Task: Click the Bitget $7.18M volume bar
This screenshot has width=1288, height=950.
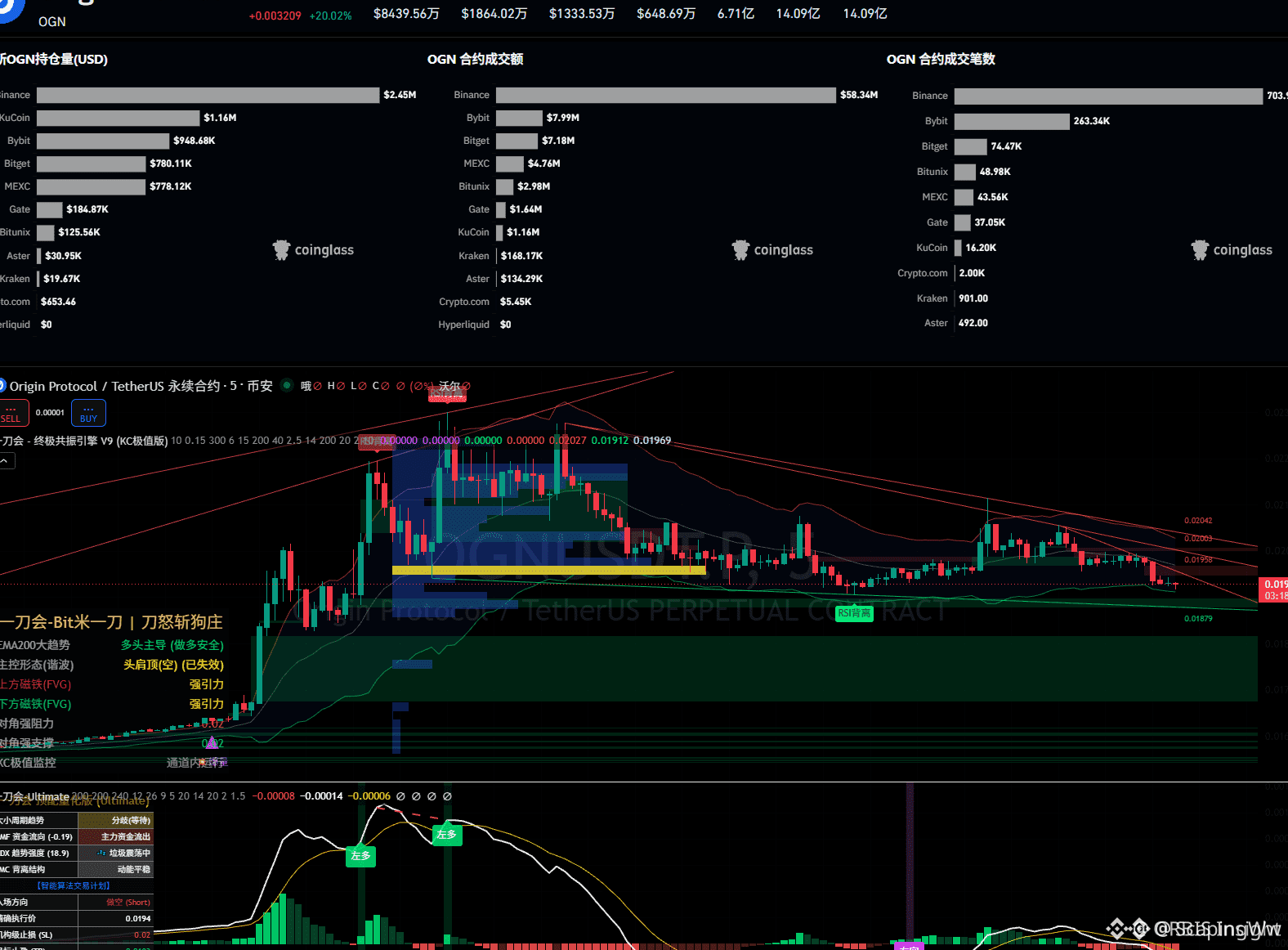Action: 517,141
